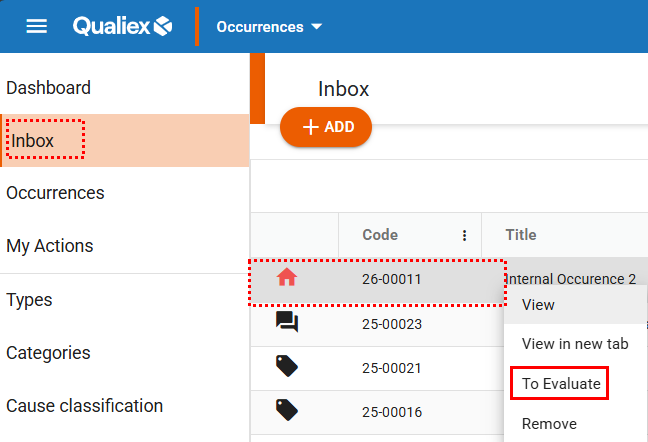Select "View" in the context menu

click(538, 305)
